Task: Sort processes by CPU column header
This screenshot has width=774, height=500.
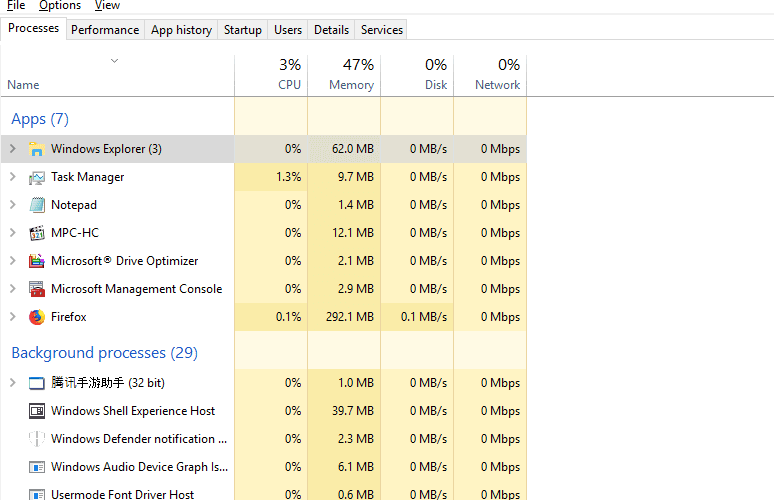Action: (271, 75)
